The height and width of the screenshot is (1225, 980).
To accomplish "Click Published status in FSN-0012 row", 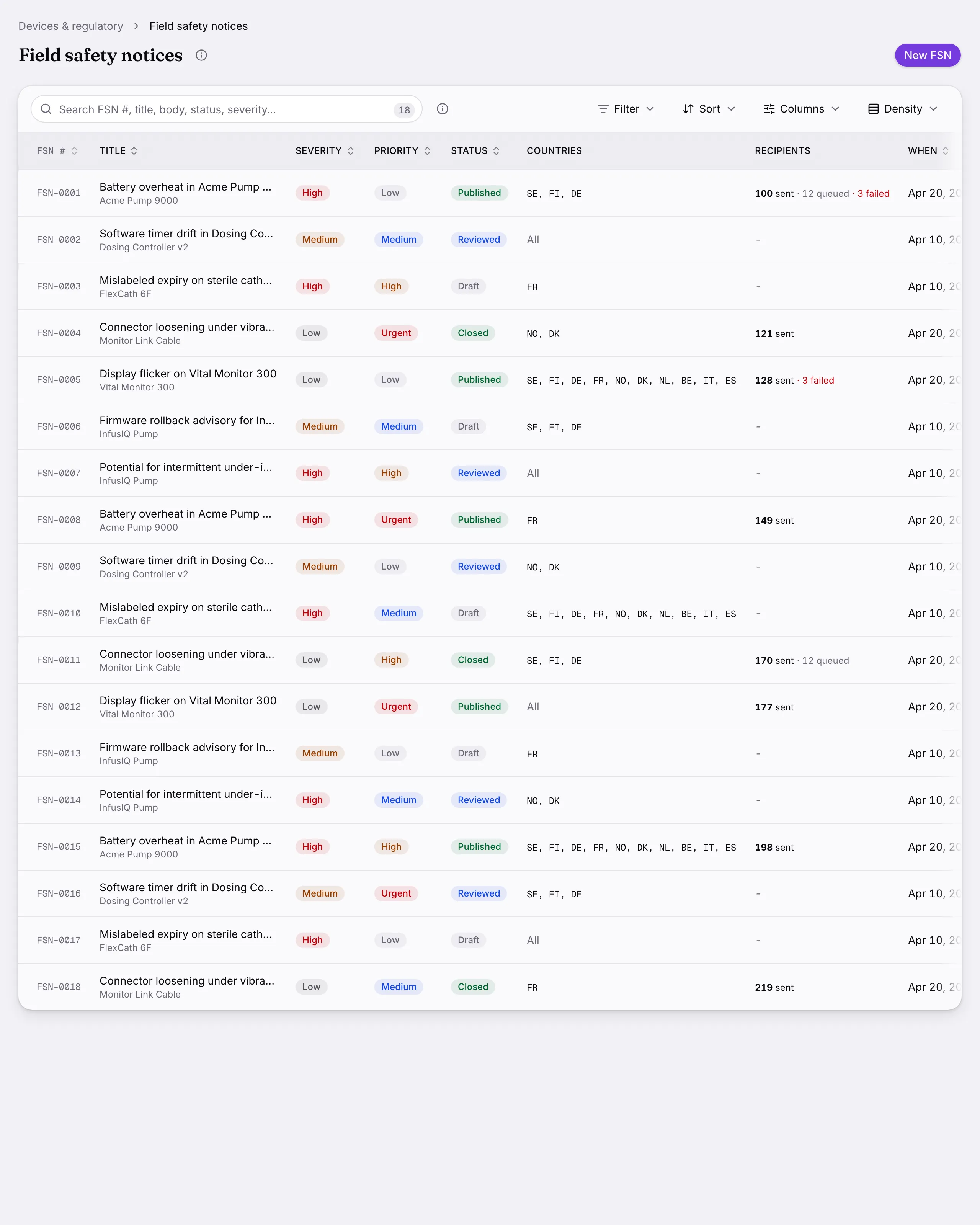I will 479,706.
